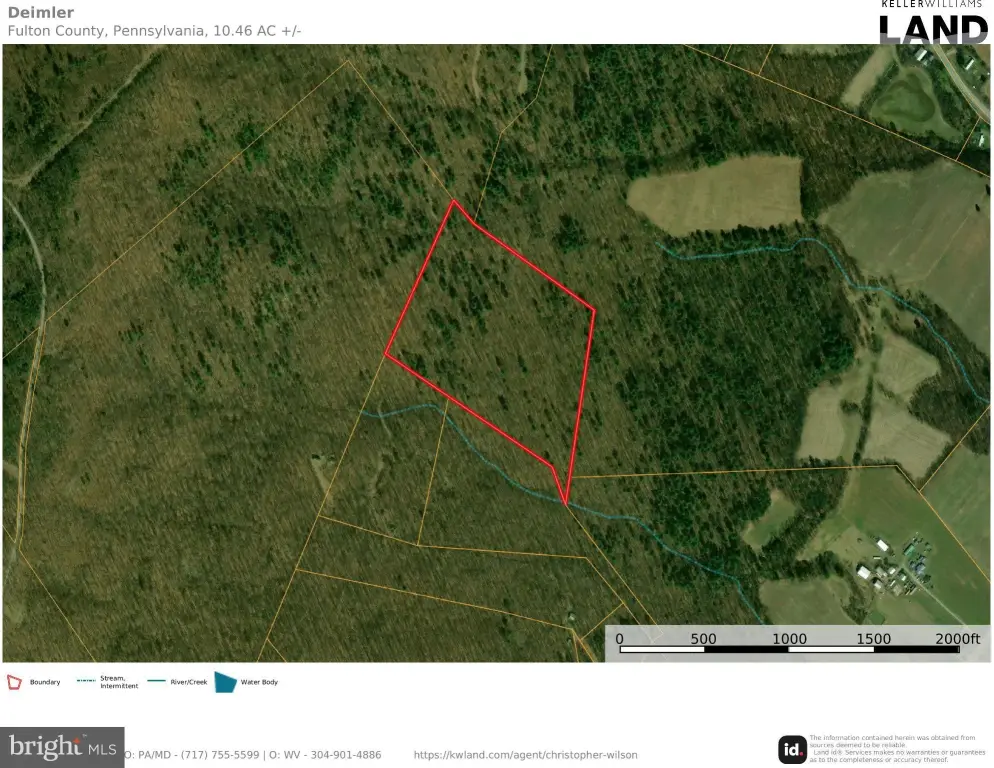Viewport: 994px width, 768px height.
Task: Click the Land id. logo badge
Action: click(x=792, y=750)
